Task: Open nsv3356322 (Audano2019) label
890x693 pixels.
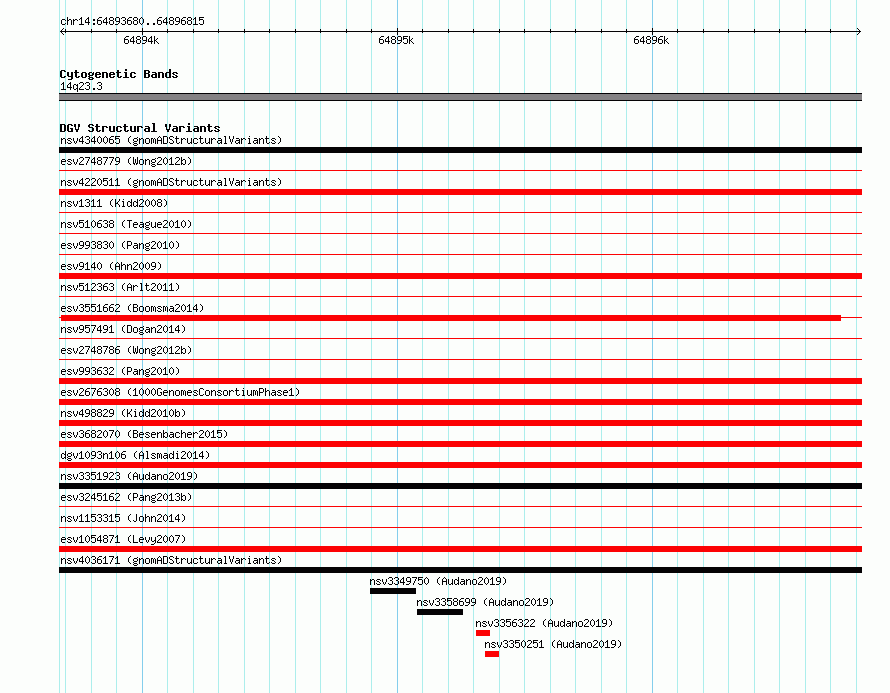Action: point(544,623)
